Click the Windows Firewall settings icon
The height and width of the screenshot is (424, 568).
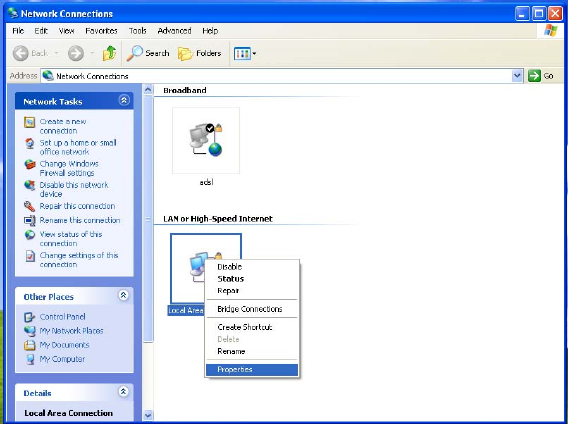tap(29, 165)
